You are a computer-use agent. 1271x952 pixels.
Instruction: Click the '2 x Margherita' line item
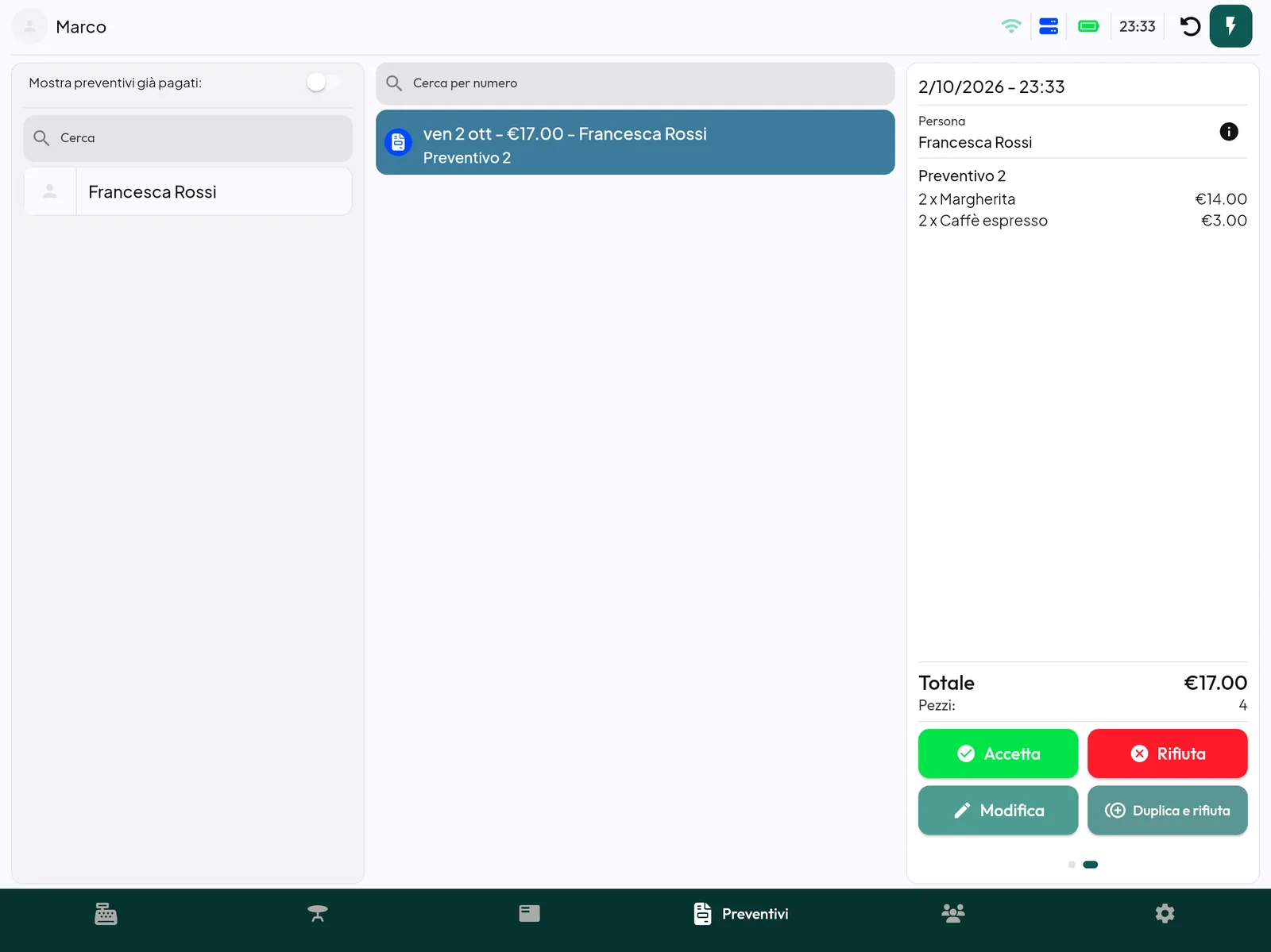(x=1083, y=199)
